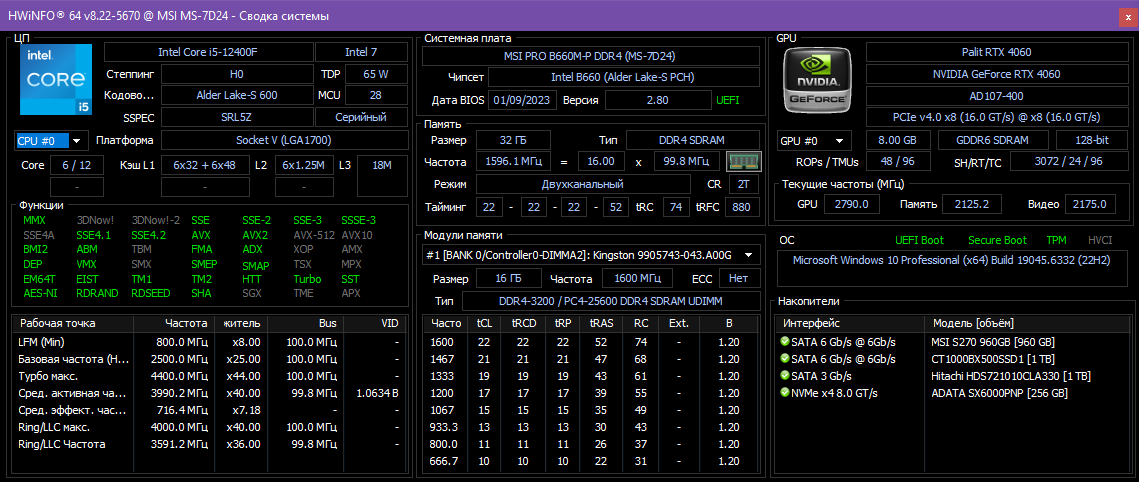
Task: Click the Turbo feature flag
Action: click(x=307, y=279)
